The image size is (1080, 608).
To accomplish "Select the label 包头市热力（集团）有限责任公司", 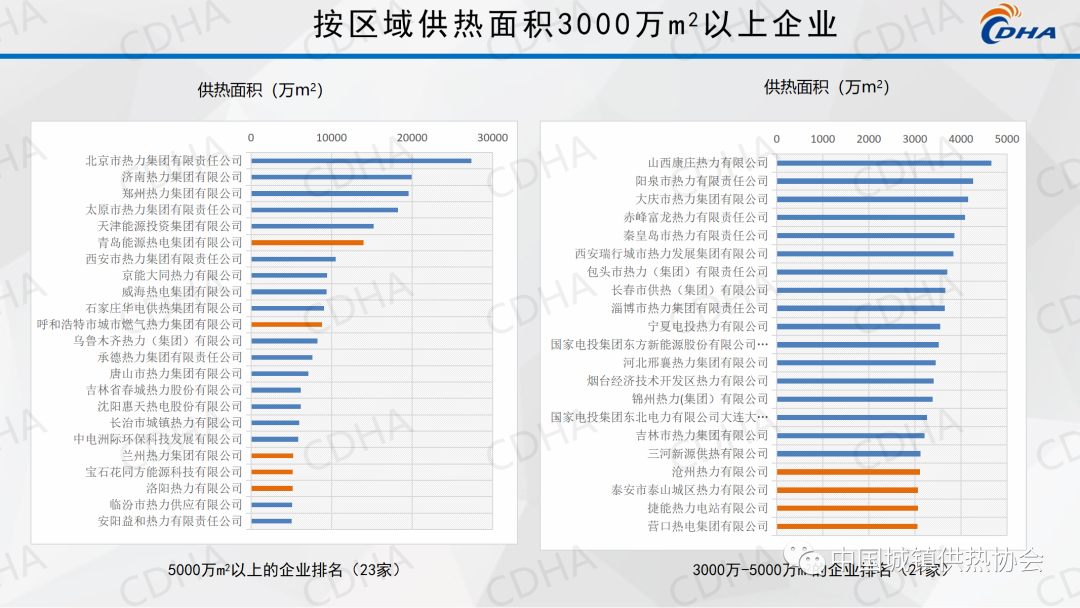I will point(678,272).
